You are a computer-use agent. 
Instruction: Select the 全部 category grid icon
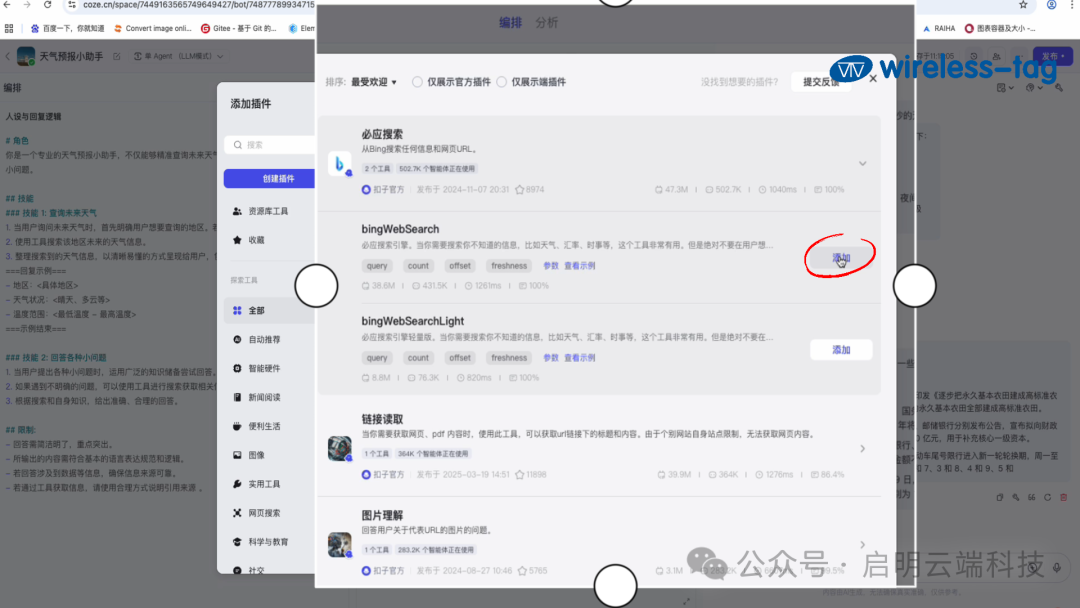pos(237,311)
